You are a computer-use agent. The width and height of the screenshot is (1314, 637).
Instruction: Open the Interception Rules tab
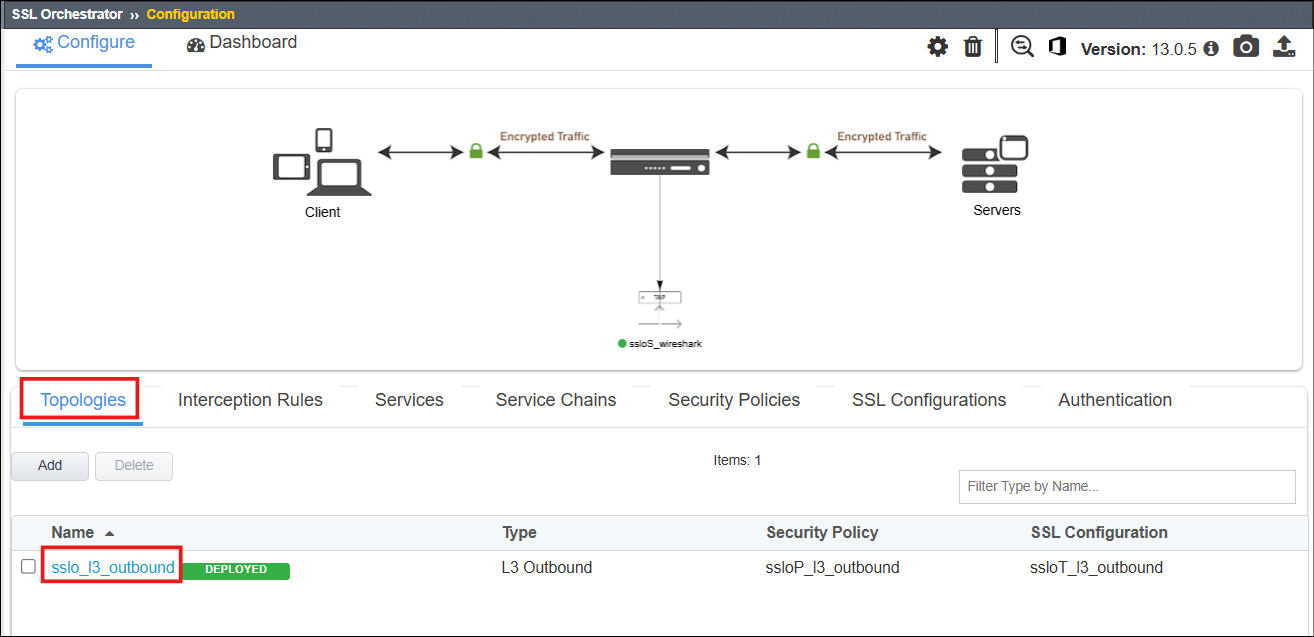(250, 400)
